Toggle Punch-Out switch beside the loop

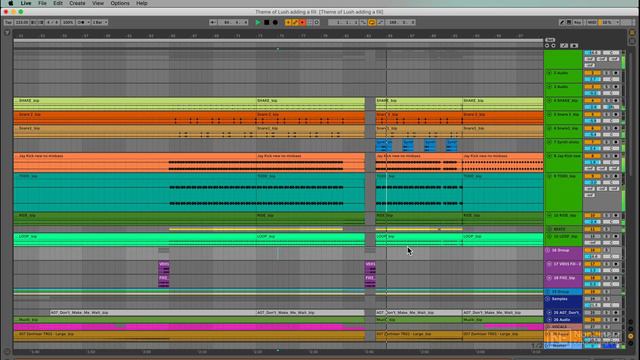(x=380, y=22)
